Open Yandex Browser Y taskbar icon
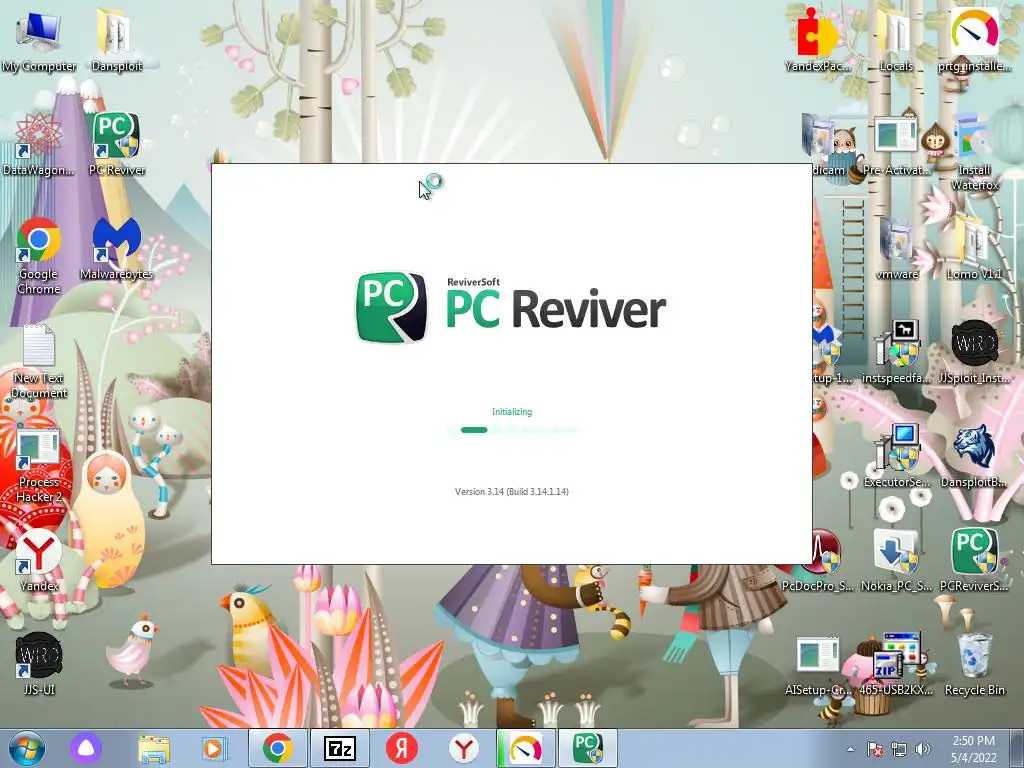The height and width of the screenshot is (768, 1024). click(464, 748)
